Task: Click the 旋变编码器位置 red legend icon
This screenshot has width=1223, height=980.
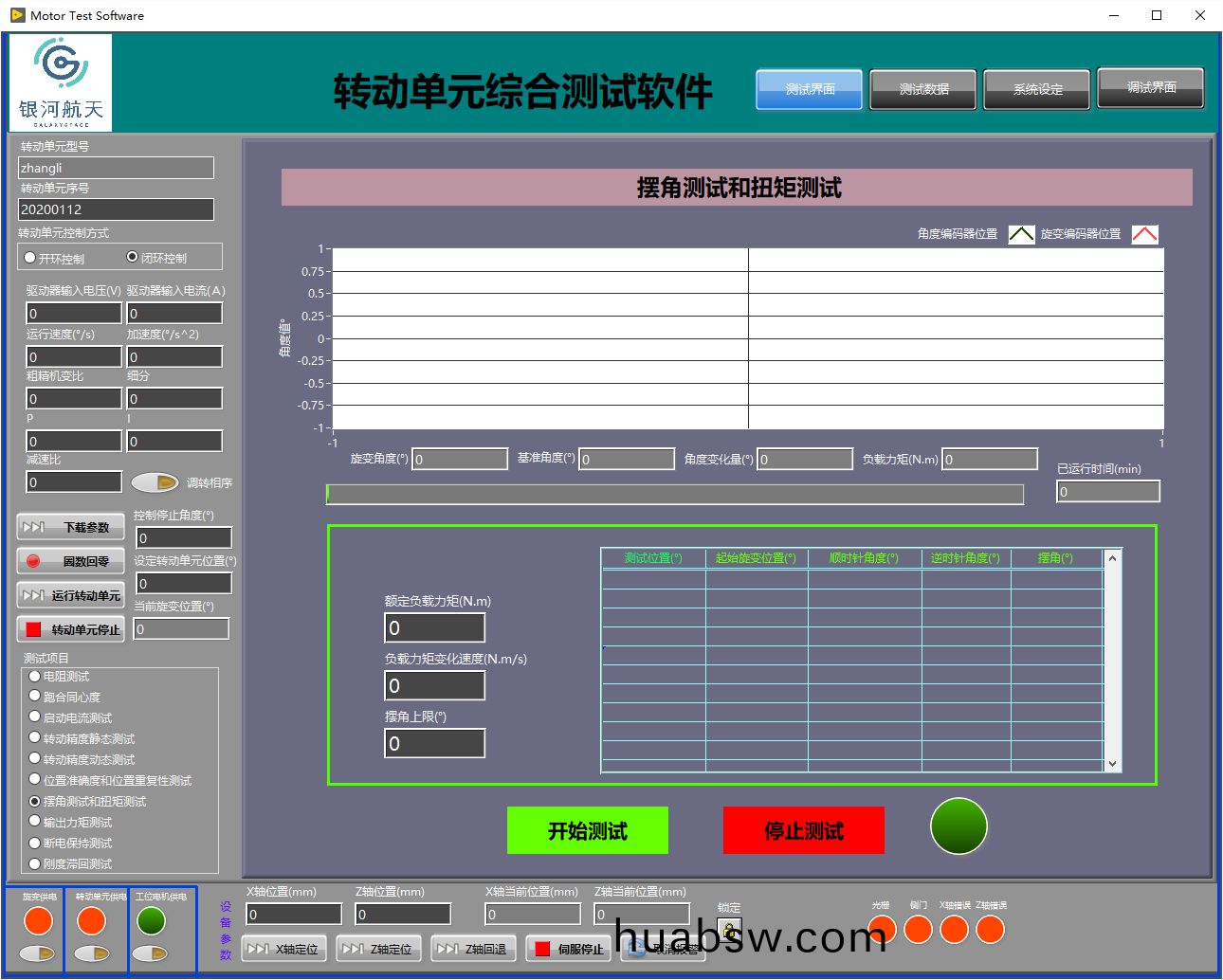Action: point(1144,234)
